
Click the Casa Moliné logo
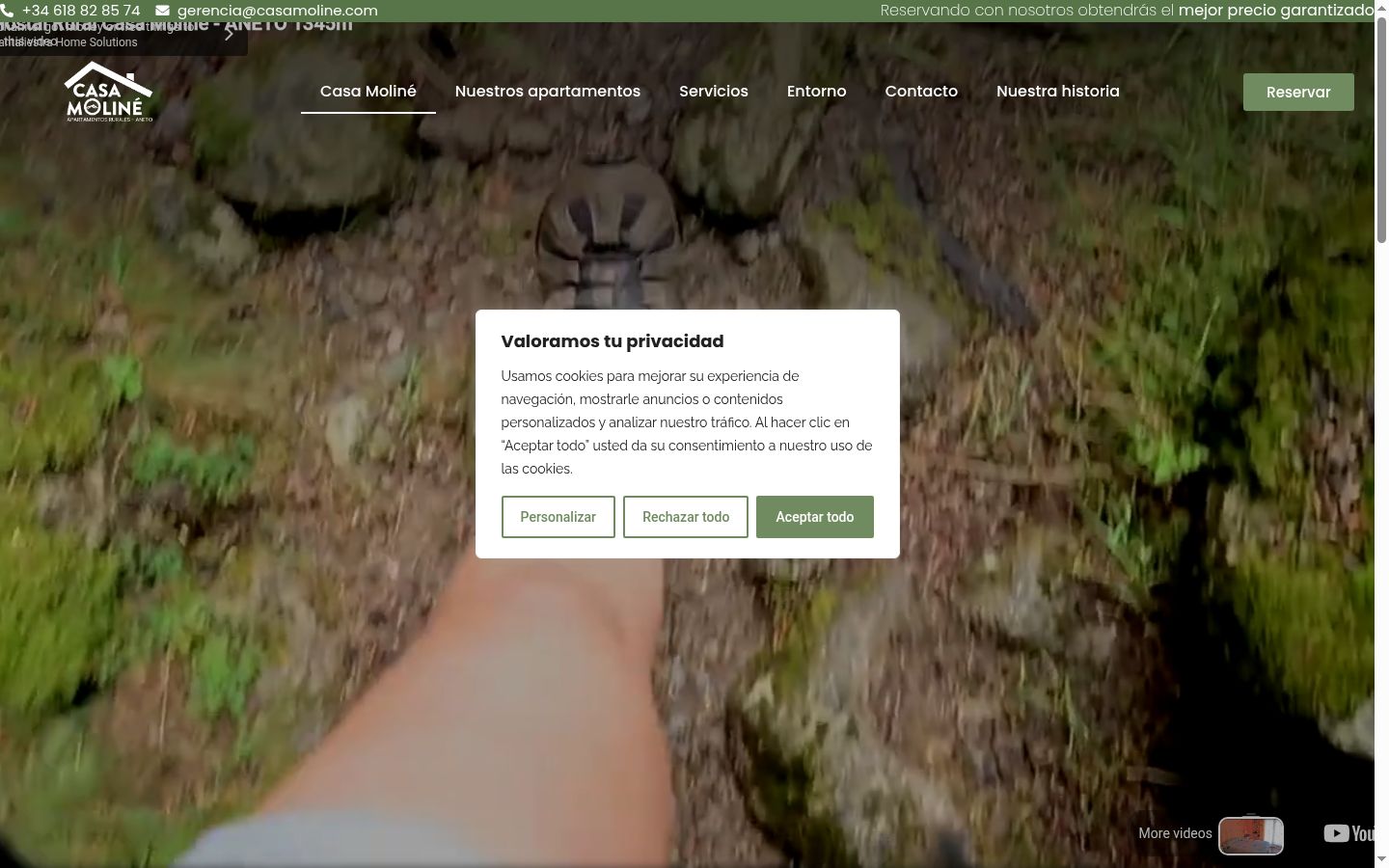pyautogui.click(x=108, y=92)
